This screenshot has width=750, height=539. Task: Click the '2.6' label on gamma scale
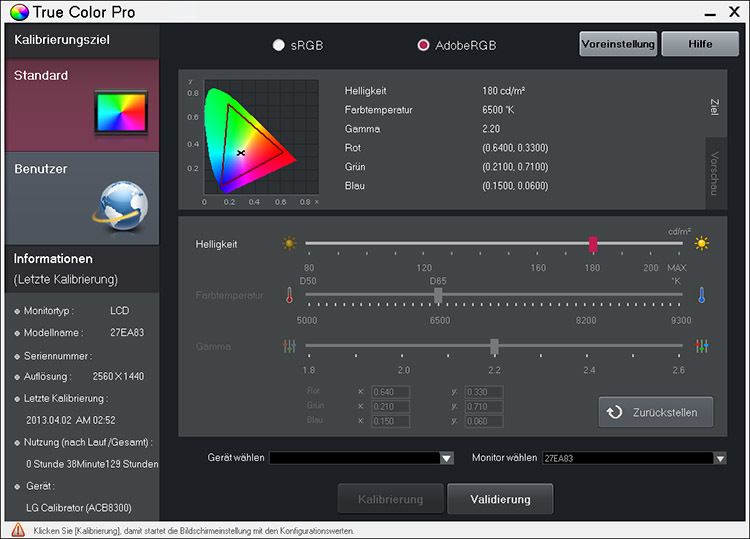pos(678,370)
